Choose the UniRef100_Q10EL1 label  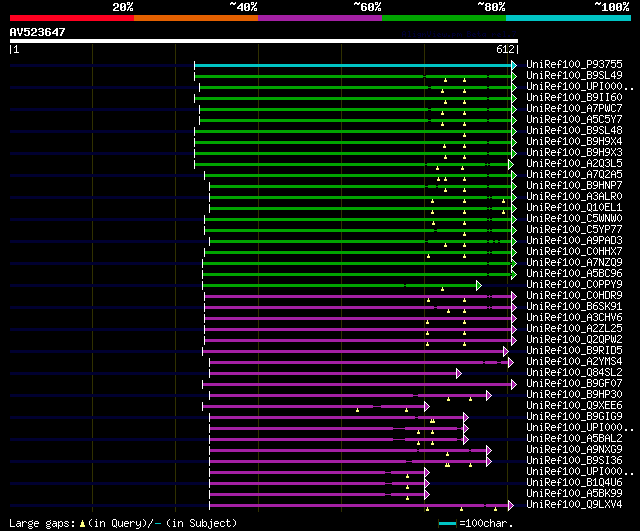[574, 208]
